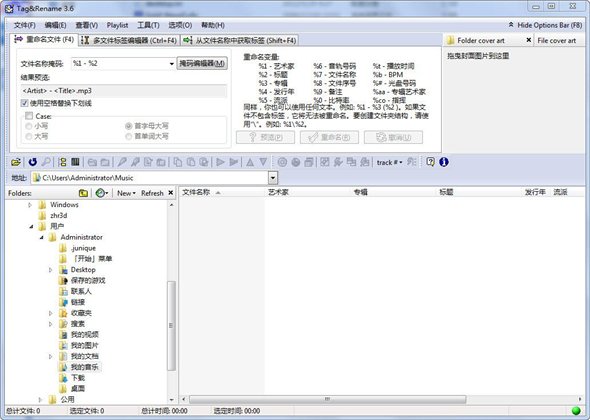590x420 pixels.
Task: Click the blue circular reload arrow icon
Action: pos(33,162)
